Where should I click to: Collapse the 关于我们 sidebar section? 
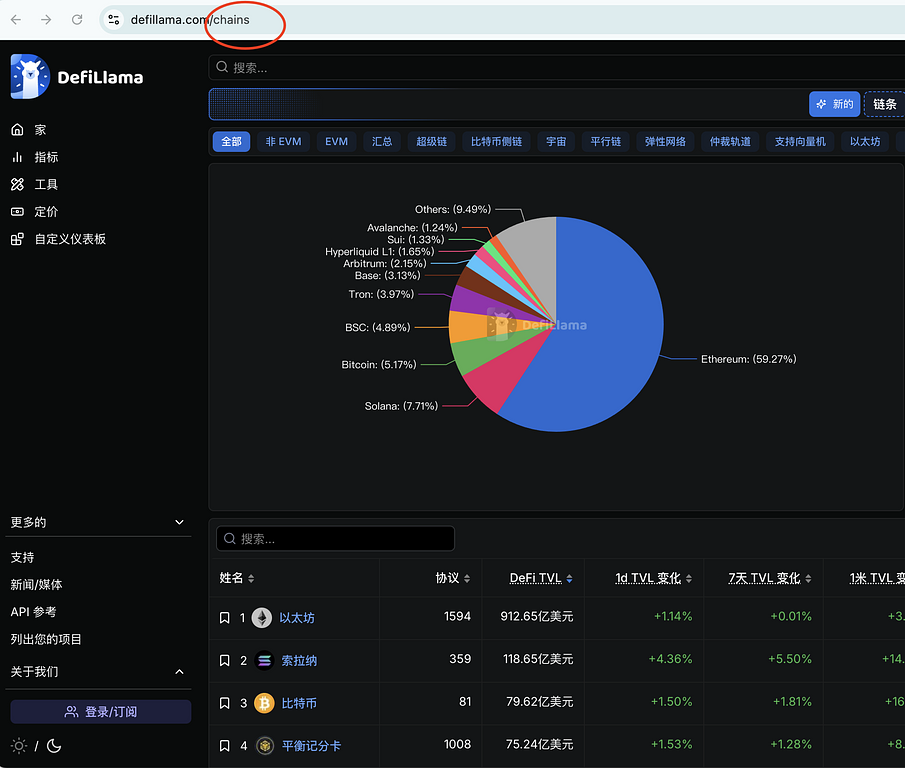[x=180, y=672]
